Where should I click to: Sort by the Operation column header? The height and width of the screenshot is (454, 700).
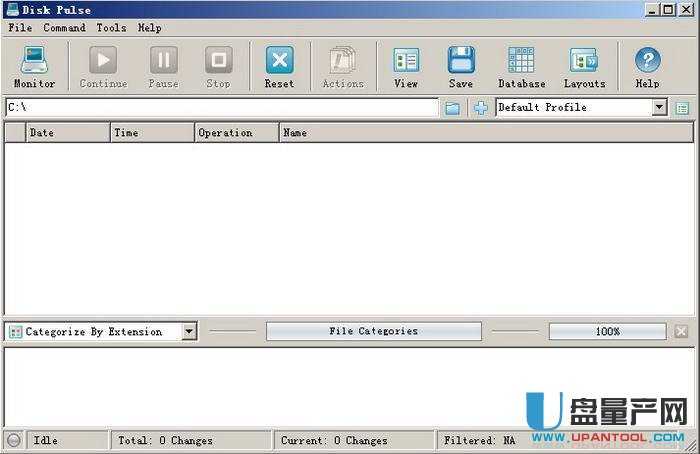[x=236, y=133]
